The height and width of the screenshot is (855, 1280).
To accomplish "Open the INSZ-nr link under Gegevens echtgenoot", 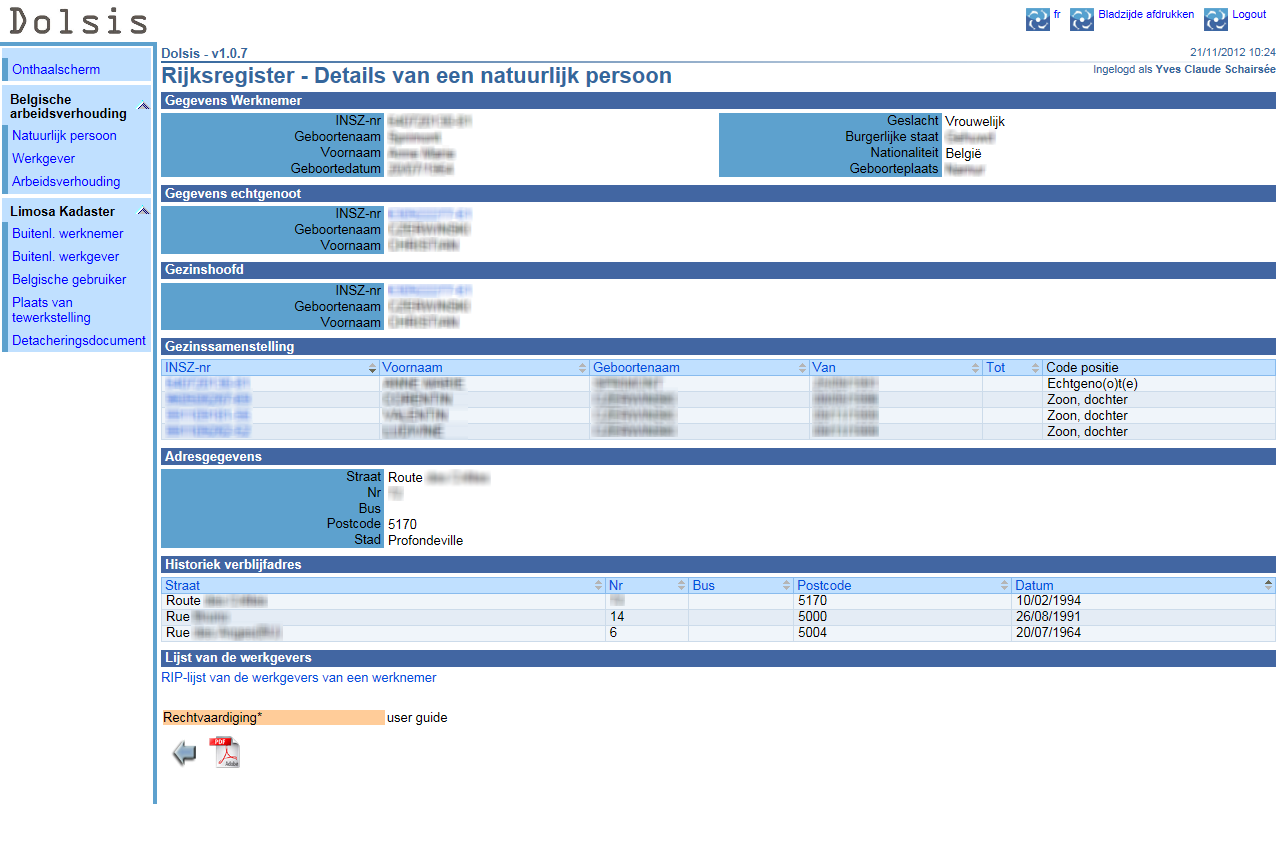I will 429,214.
